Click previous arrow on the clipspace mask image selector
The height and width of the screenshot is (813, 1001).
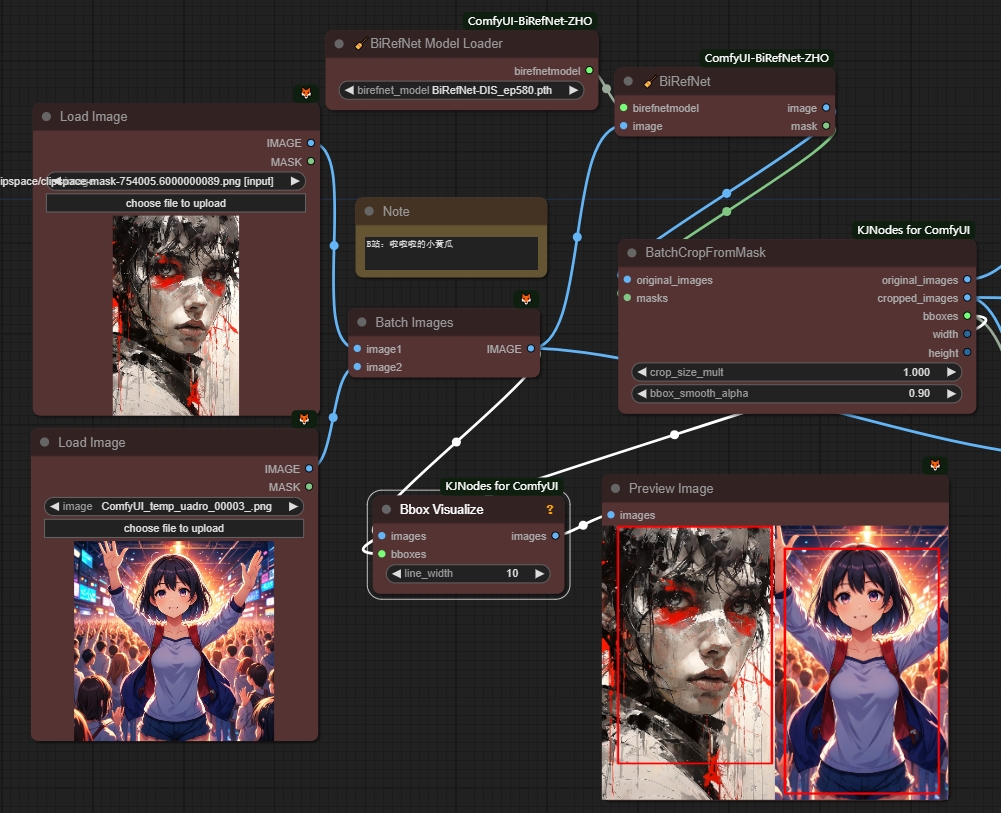coord(57,181)
